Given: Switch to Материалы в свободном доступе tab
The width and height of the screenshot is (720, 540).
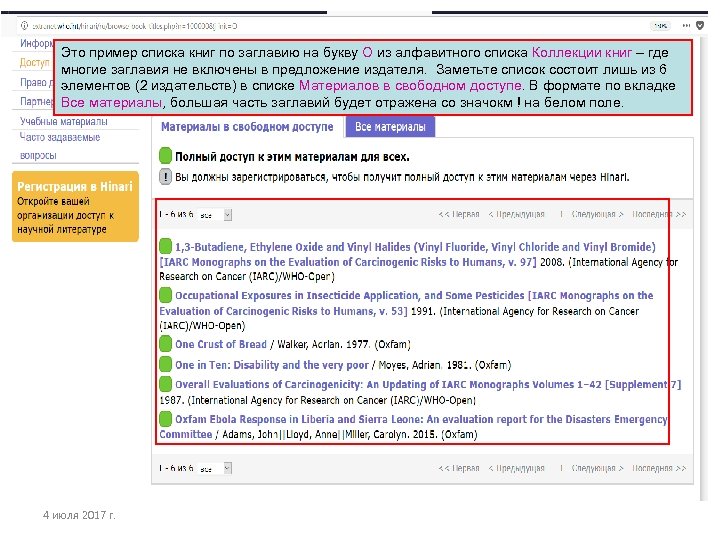Looking at the screenshot, I should point(247,127).
